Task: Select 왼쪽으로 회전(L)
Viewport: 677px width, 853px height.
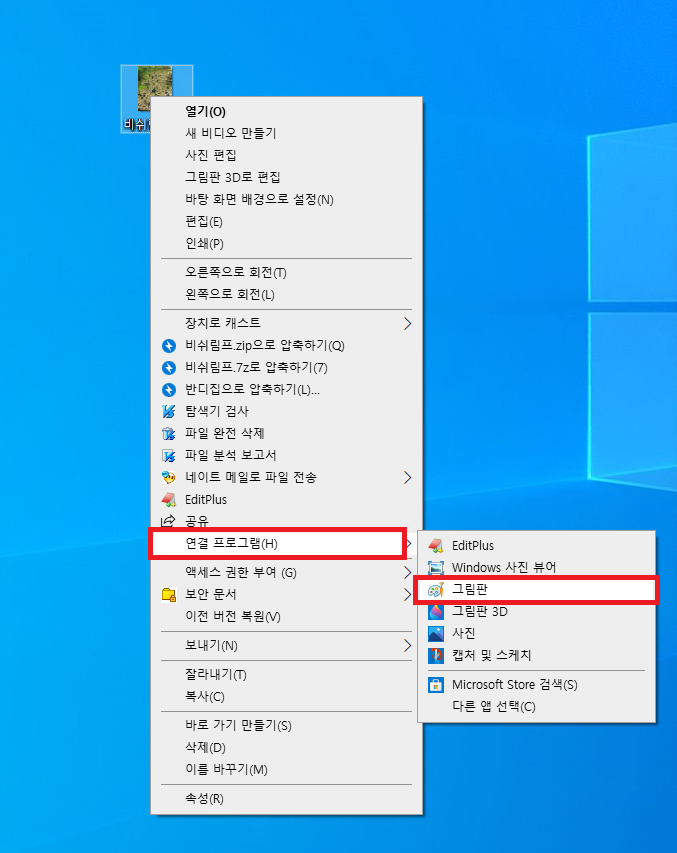Action: tap(286, 294)
